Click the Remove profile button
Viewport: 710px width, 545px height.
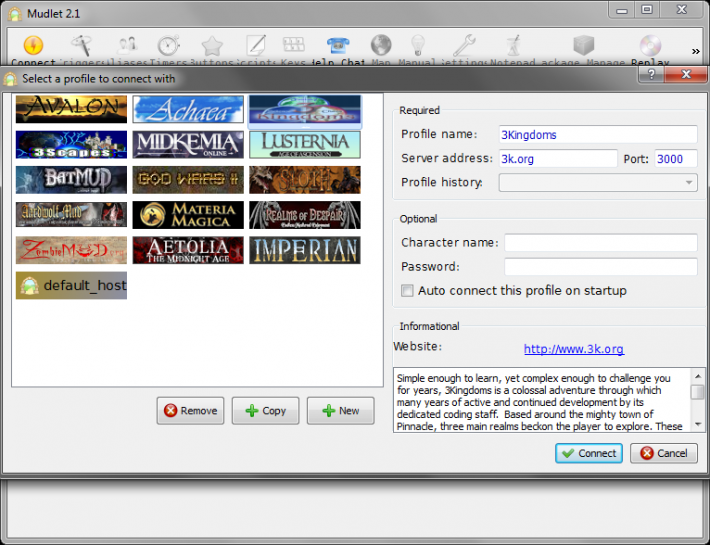click(x=190, y=411)
